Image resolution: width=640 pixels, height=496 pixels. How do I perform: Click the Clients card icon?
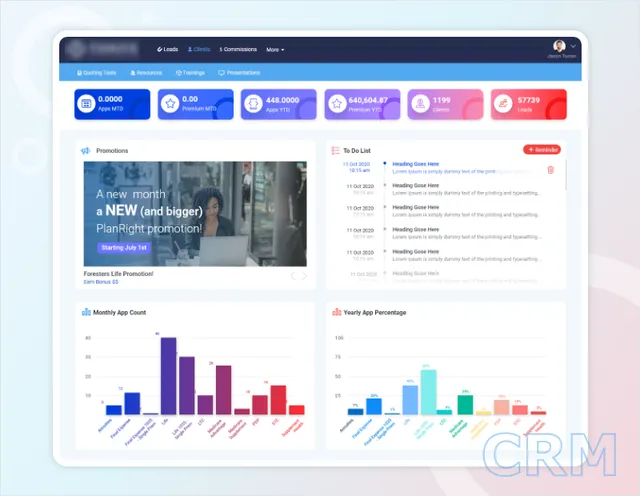pos(418,103)
